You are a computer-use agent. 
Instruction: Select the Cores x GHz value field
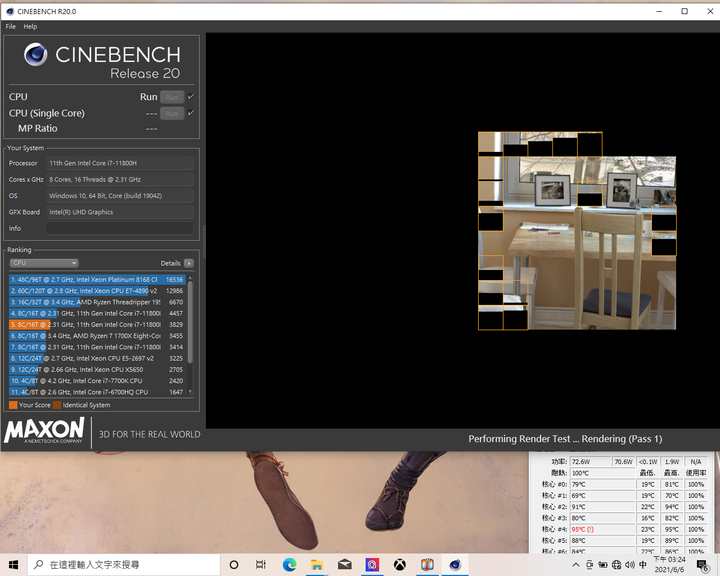[120, 180]
